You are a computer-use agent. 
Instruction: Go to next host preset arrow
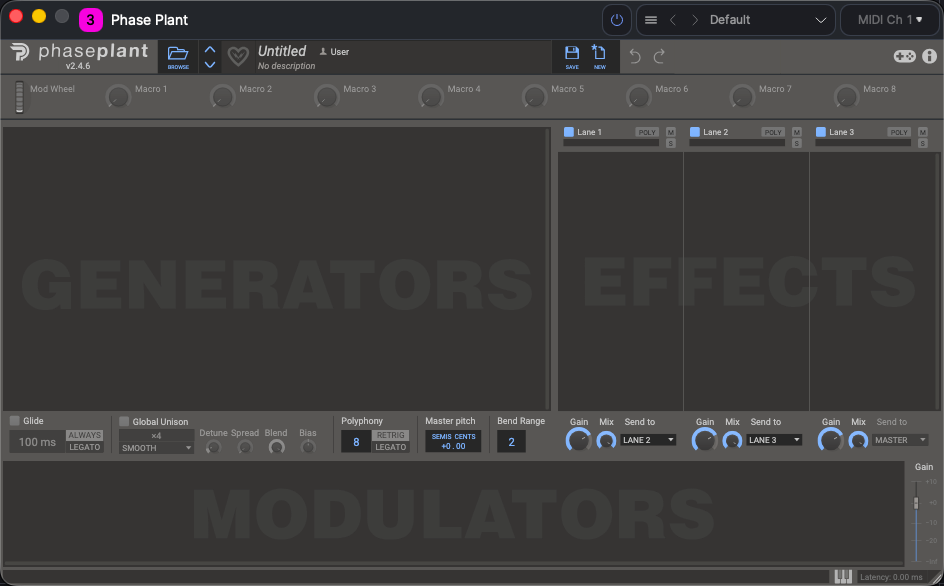pyautogui.click(x=694, y=20)
